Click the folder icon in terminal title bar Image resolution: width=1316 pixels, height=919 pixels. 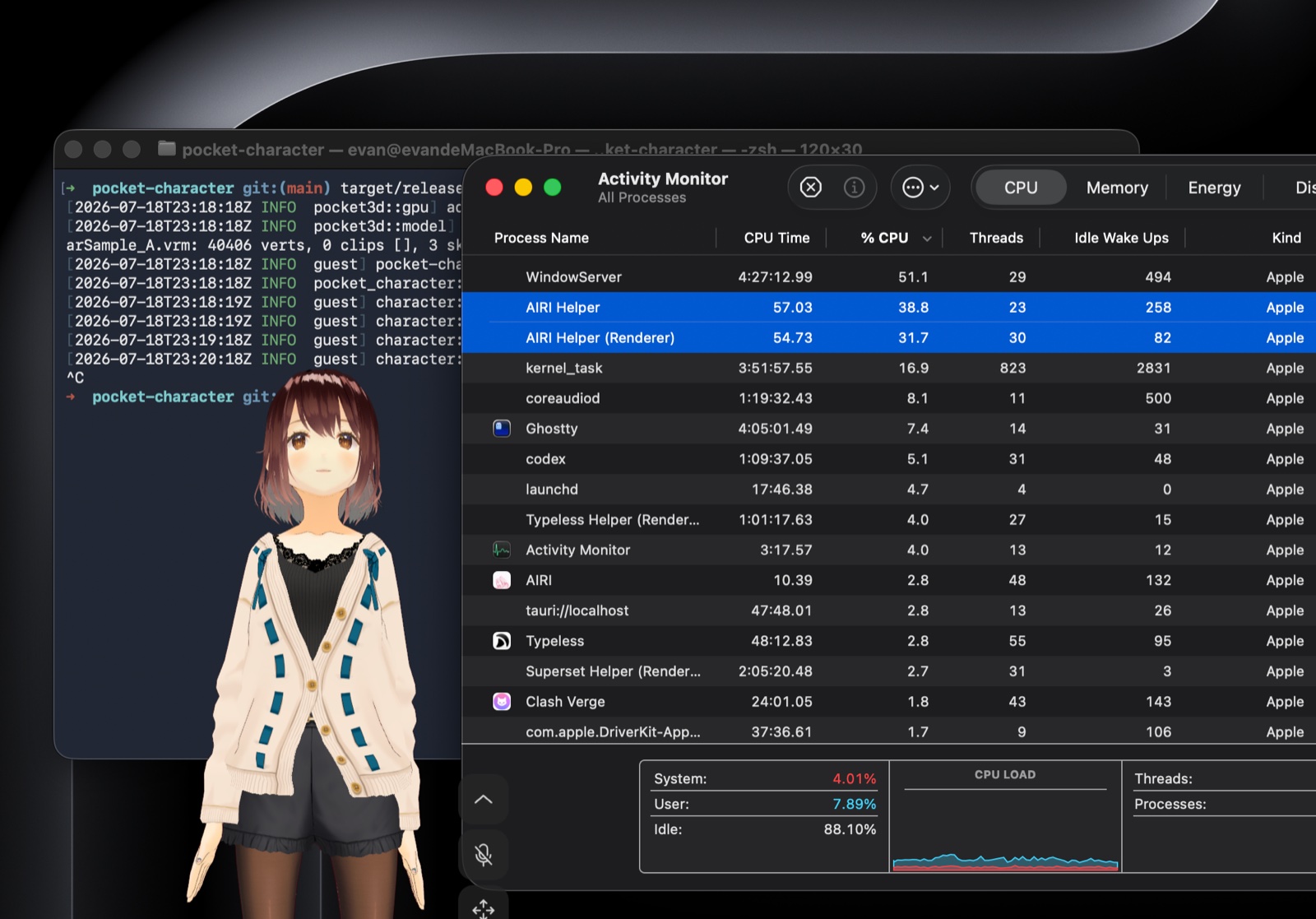[167, 148]
